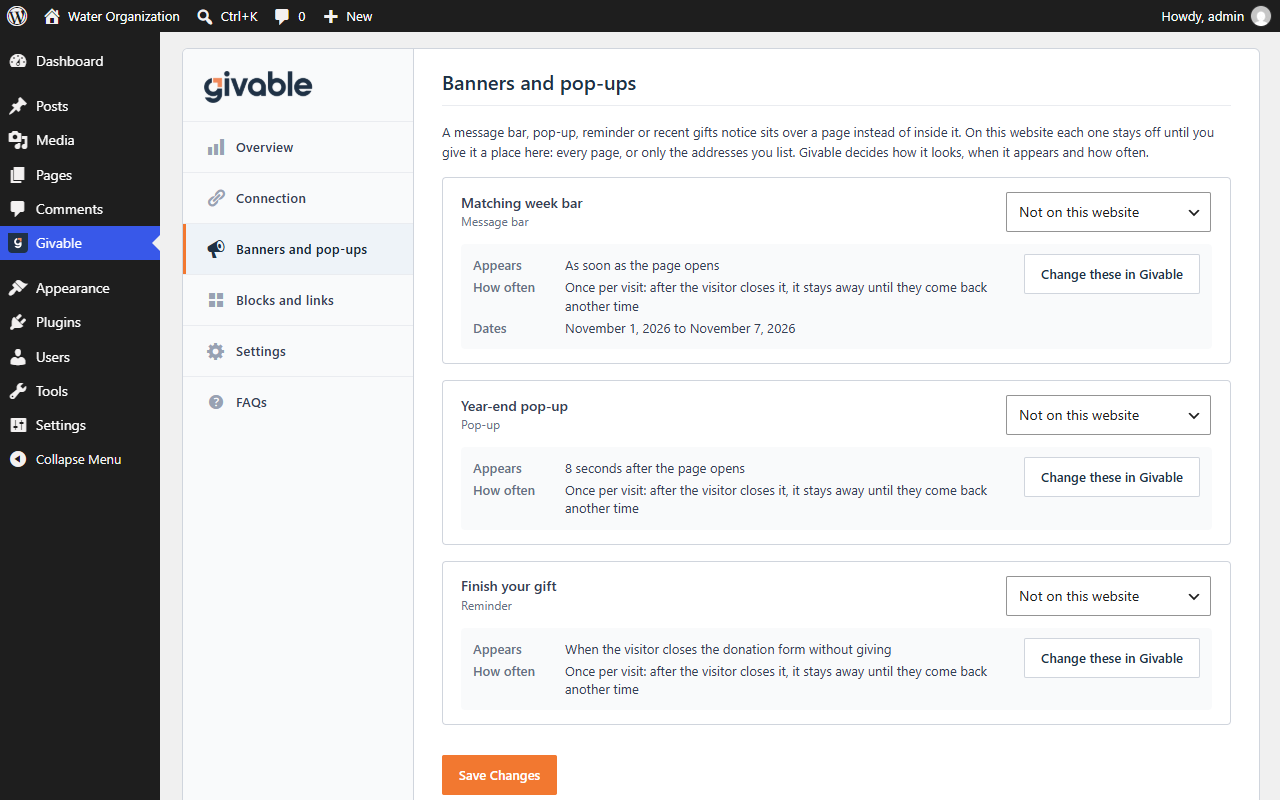This screenshot has width=1280, height=800.
Task: Click the Overview bar chart icon
Action: click(216, 147)
